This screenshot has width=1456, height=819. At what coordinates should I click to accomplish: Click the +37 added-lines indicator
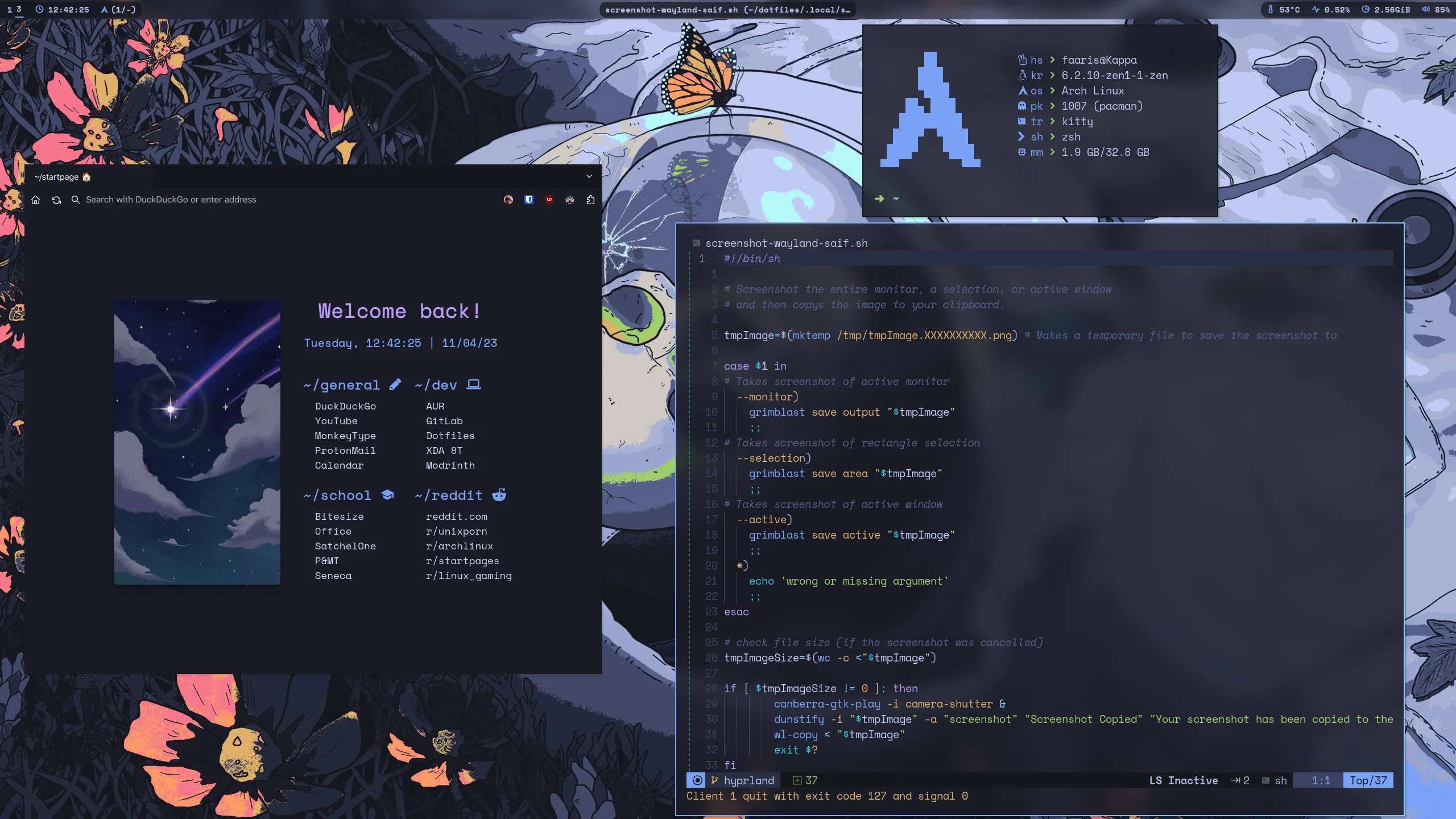(x=805, y=780)
